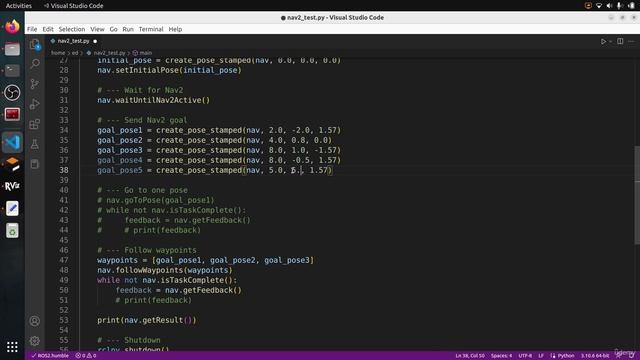
Task: Open the Extensions view
Action: pos(35,124)
